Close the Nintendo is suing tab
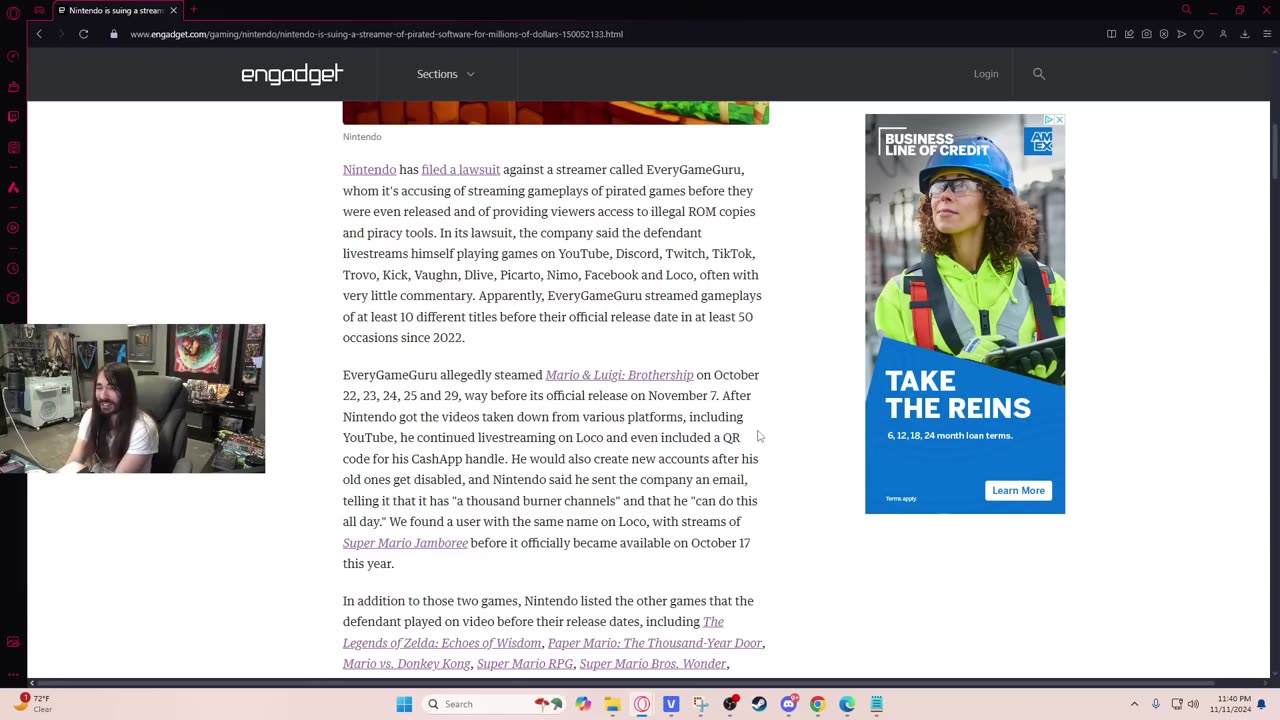The image size is (1280, 720). coord(173,10)
